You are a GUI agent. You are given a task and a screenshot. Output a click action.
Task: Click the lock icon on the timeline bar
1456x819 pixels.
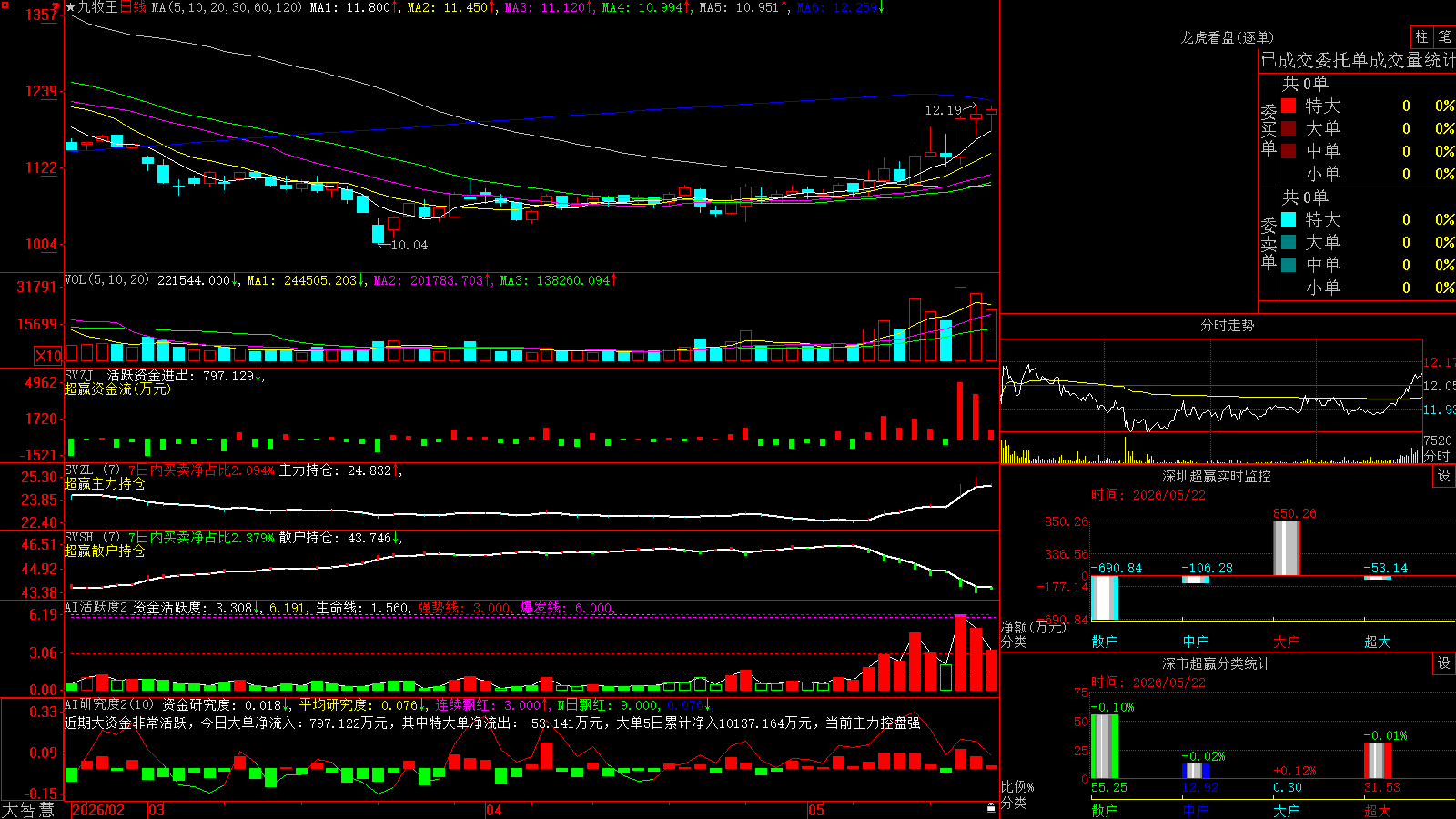click(992, 808)
